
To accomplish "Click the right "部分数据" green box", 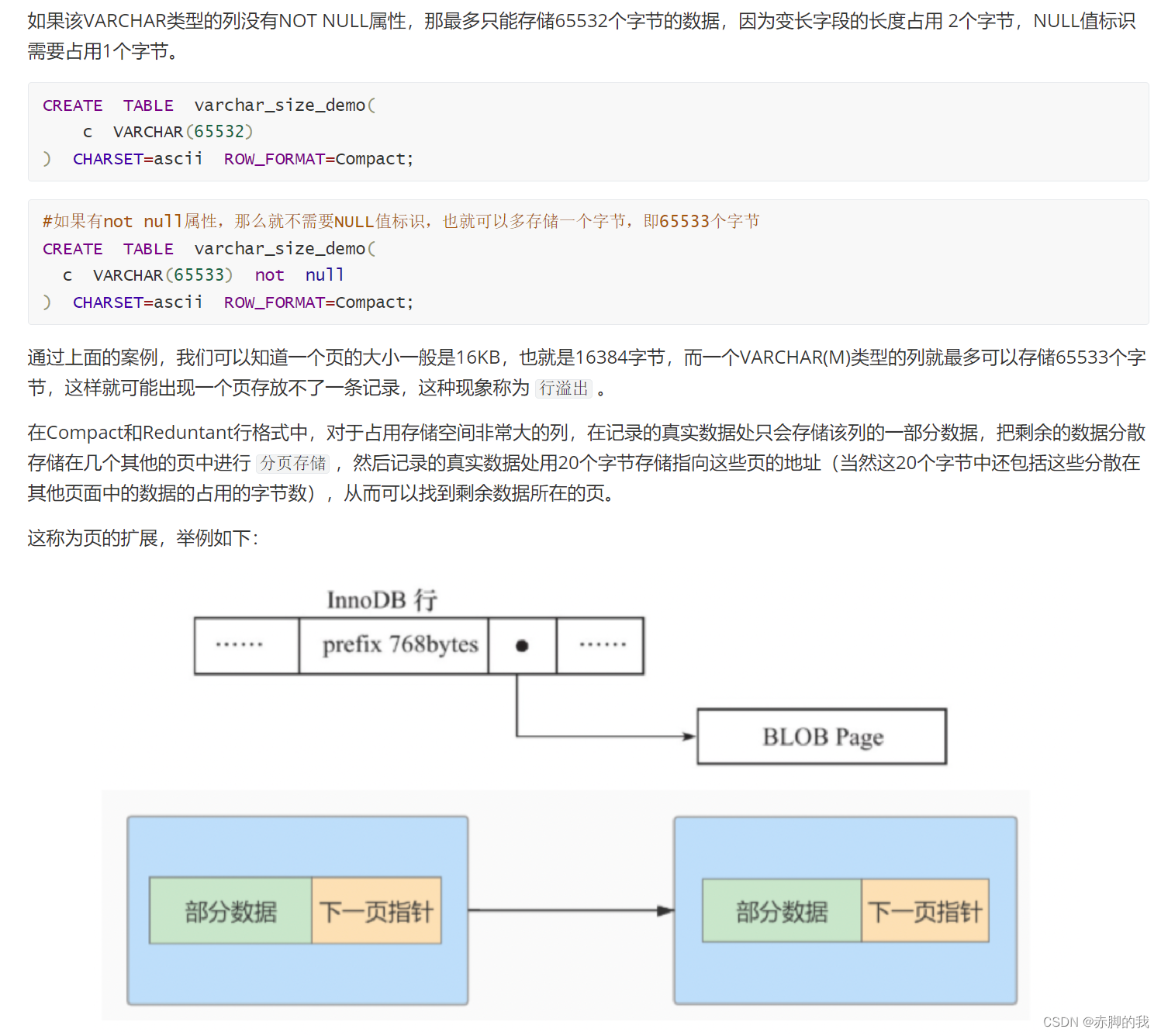I will coord(782,912).
